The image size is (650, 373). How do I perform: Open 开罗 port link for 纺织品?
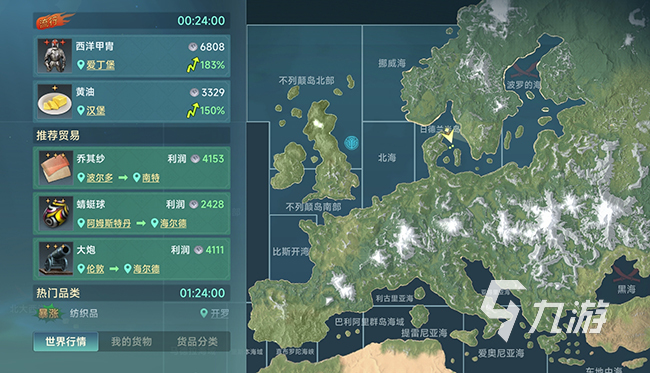219,313
